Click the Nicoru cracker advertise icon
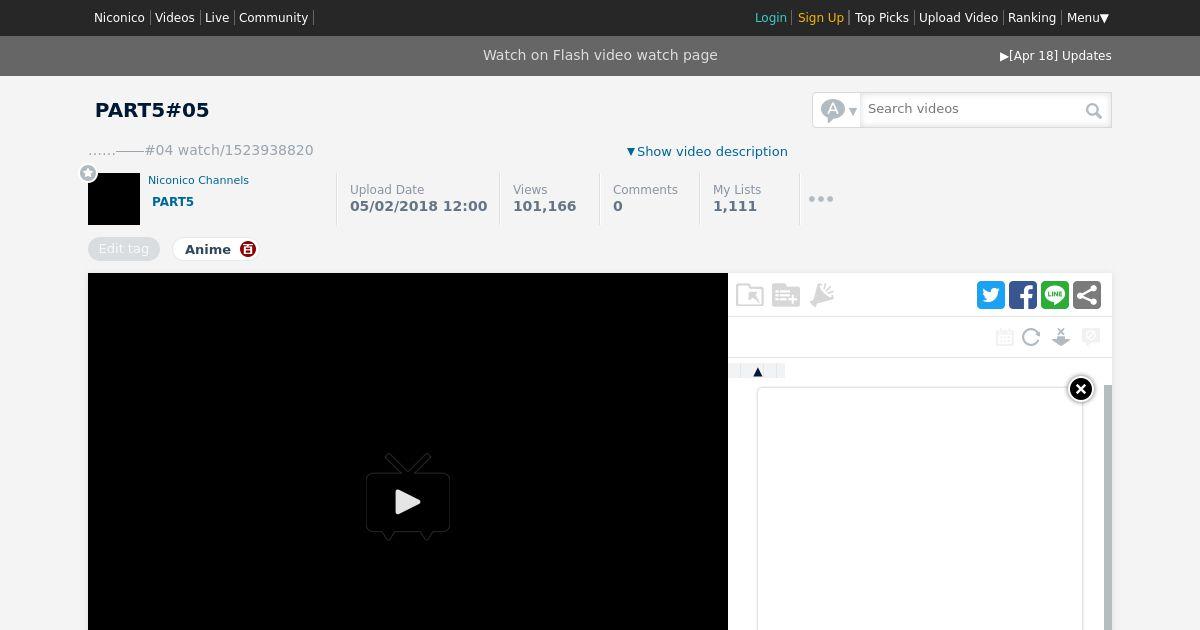 (822, 295)
